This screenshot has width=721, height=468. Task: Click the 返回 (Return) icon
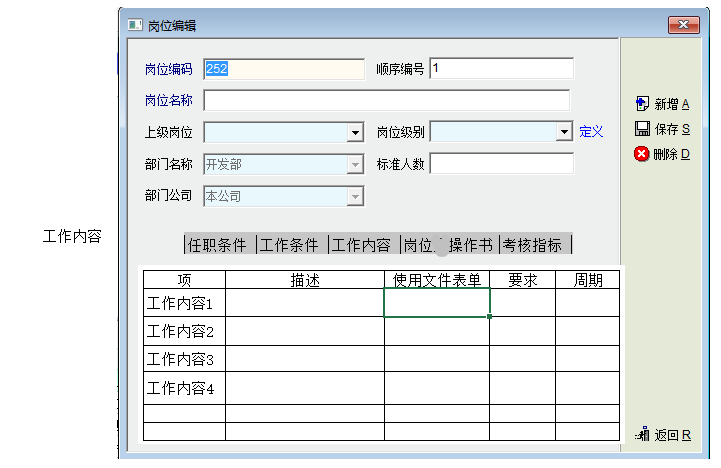click(x=642, y=434)
